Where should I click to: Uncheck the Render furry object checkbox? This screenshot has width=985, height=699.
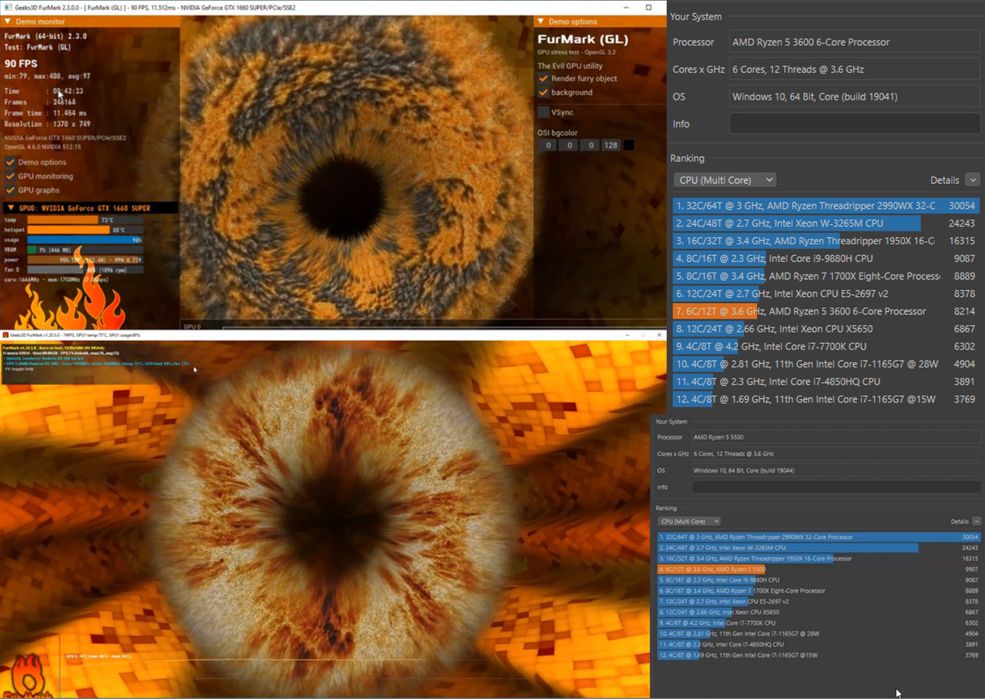(543, 79)
